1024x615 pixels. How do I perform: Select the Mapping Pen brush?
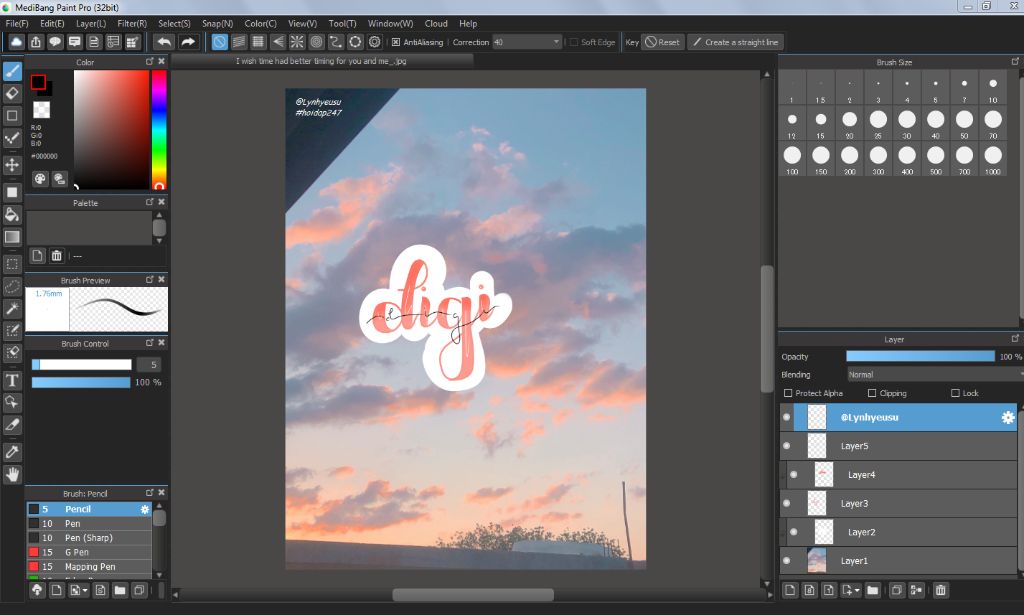pyautogui.click(x=89, y=567)
